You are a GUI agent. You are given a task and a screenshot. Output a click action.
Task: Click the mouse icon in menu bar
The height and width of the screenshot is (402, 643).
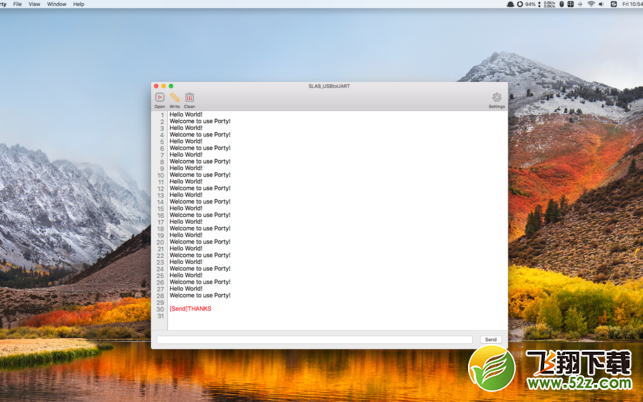tap(561, 4)
